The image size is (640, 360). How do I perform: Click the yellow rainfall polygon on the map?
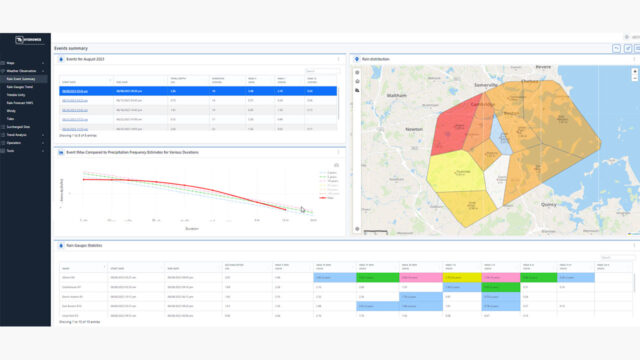[x=456, y=171]
